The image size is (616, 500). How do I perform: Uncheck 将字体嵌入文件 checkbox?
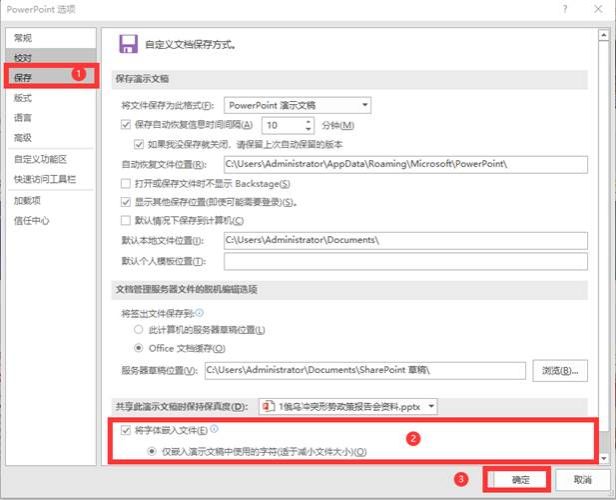pos(126,430)
